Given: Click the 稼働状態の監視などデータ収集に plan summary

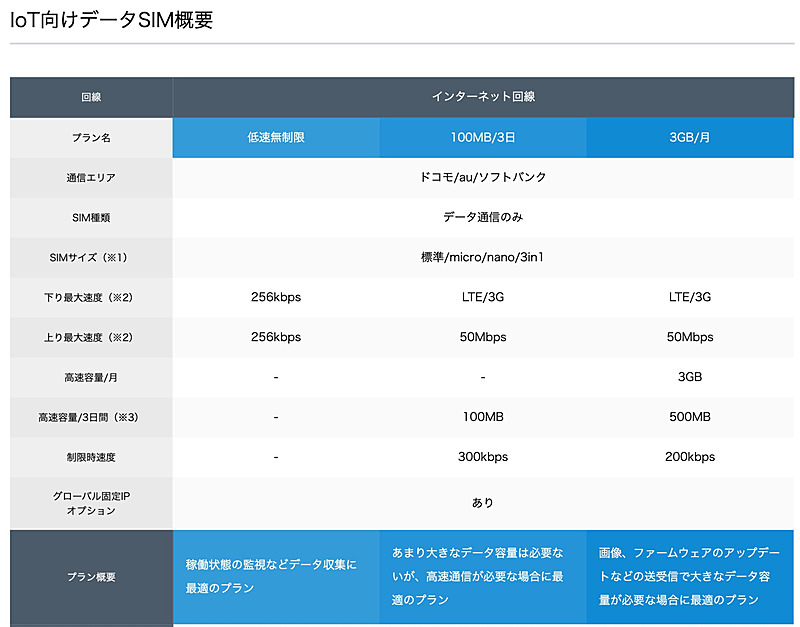Looking at the screenshot, I should tap(276, 577).
